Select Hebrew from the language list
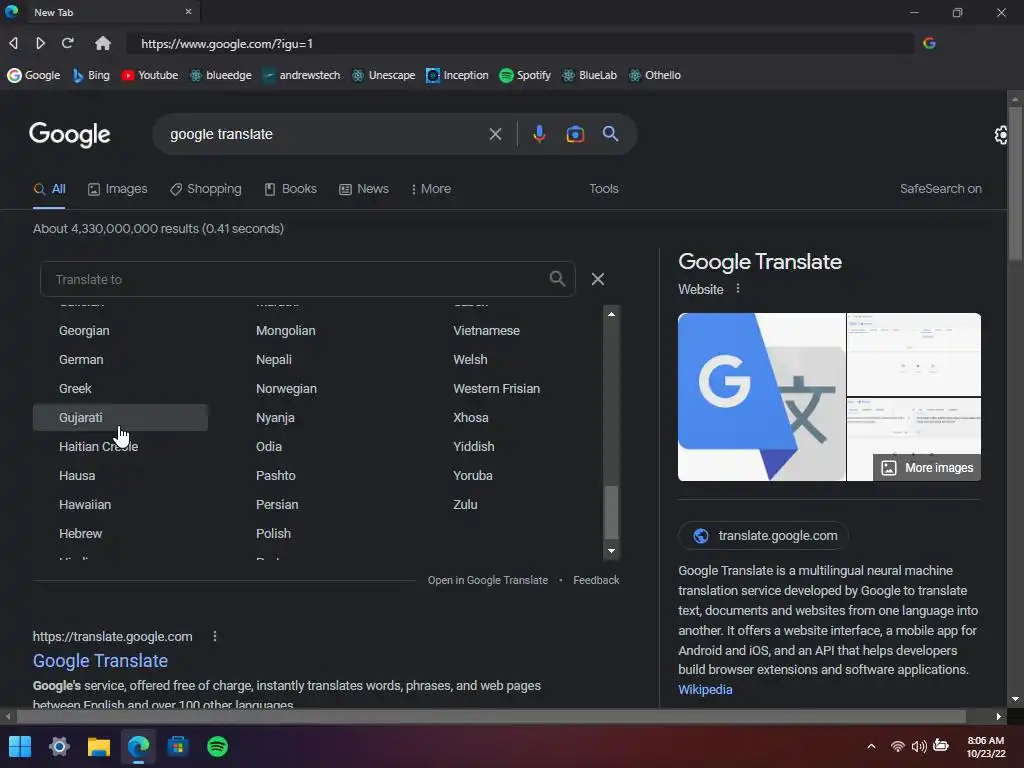The height and width of the screenshot is (768, 1024). [x=80, y=534]
